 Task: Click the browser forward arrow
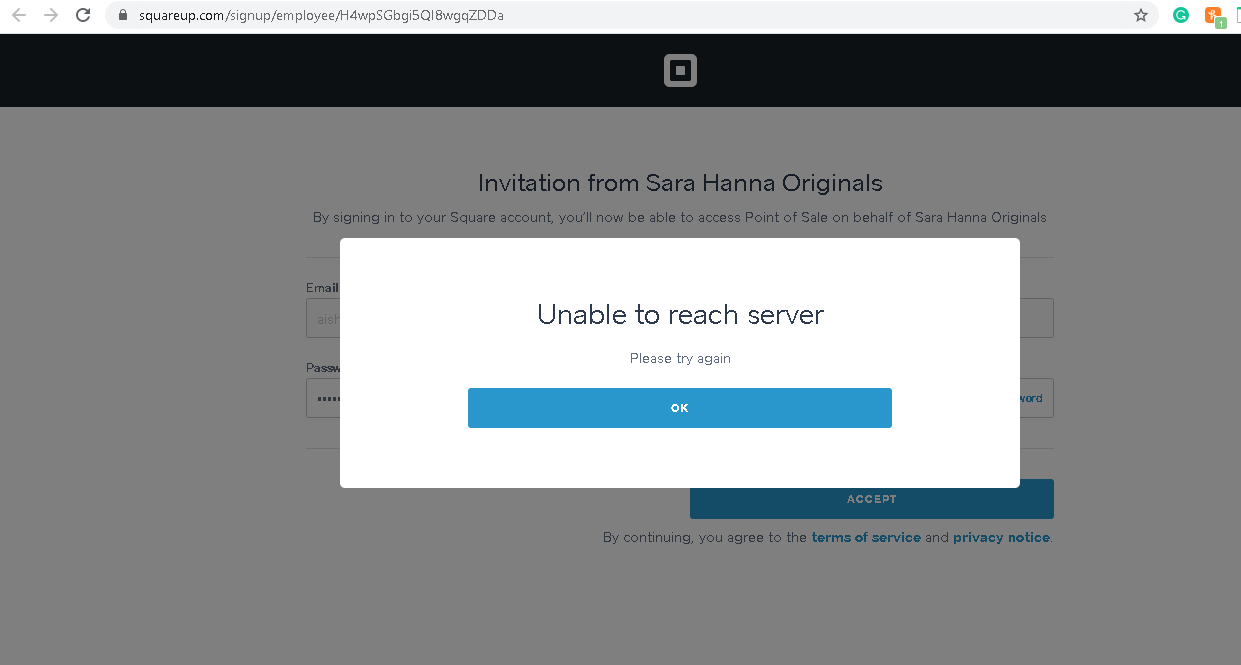[51, 15]
